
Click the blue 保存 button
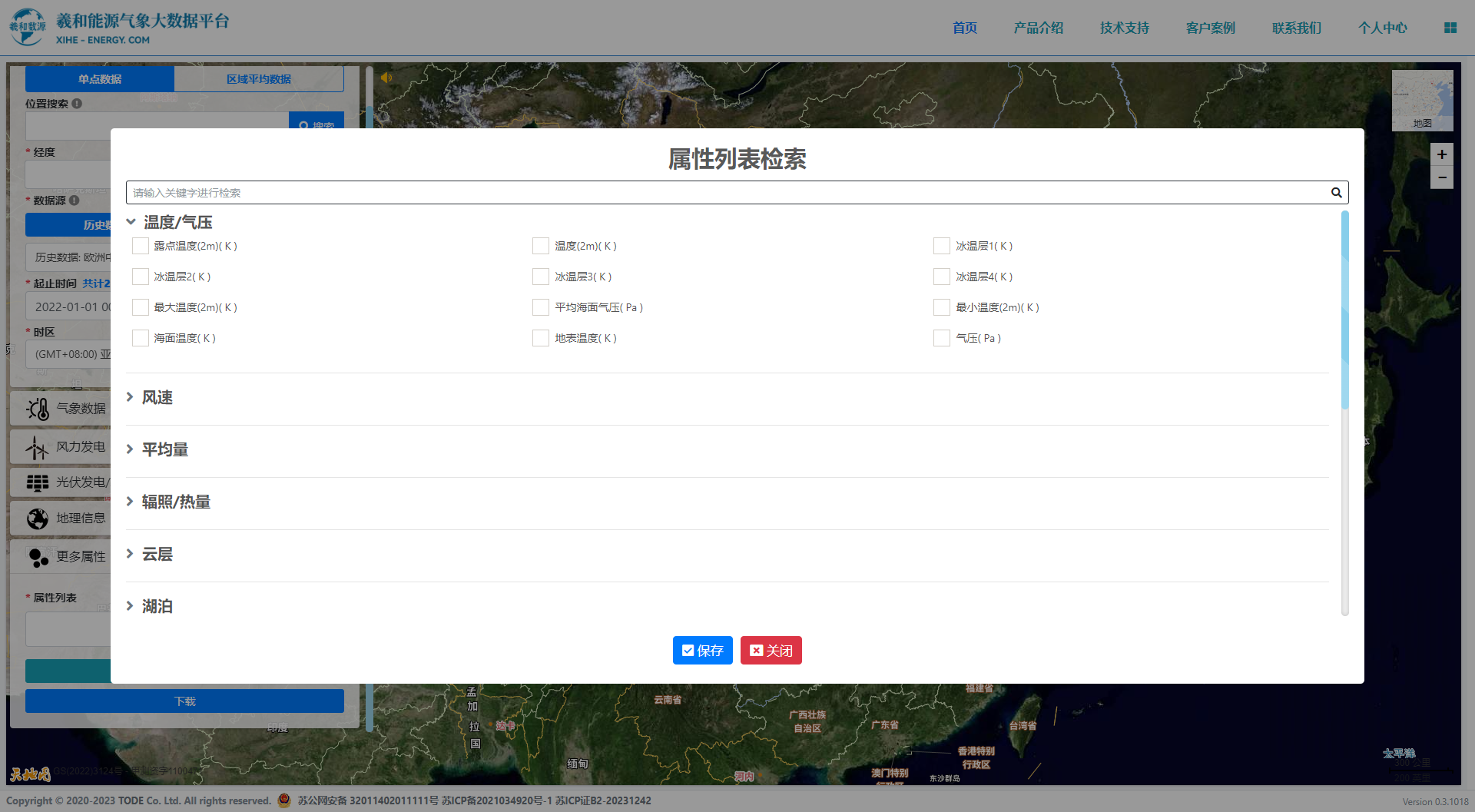pos(702,651)
